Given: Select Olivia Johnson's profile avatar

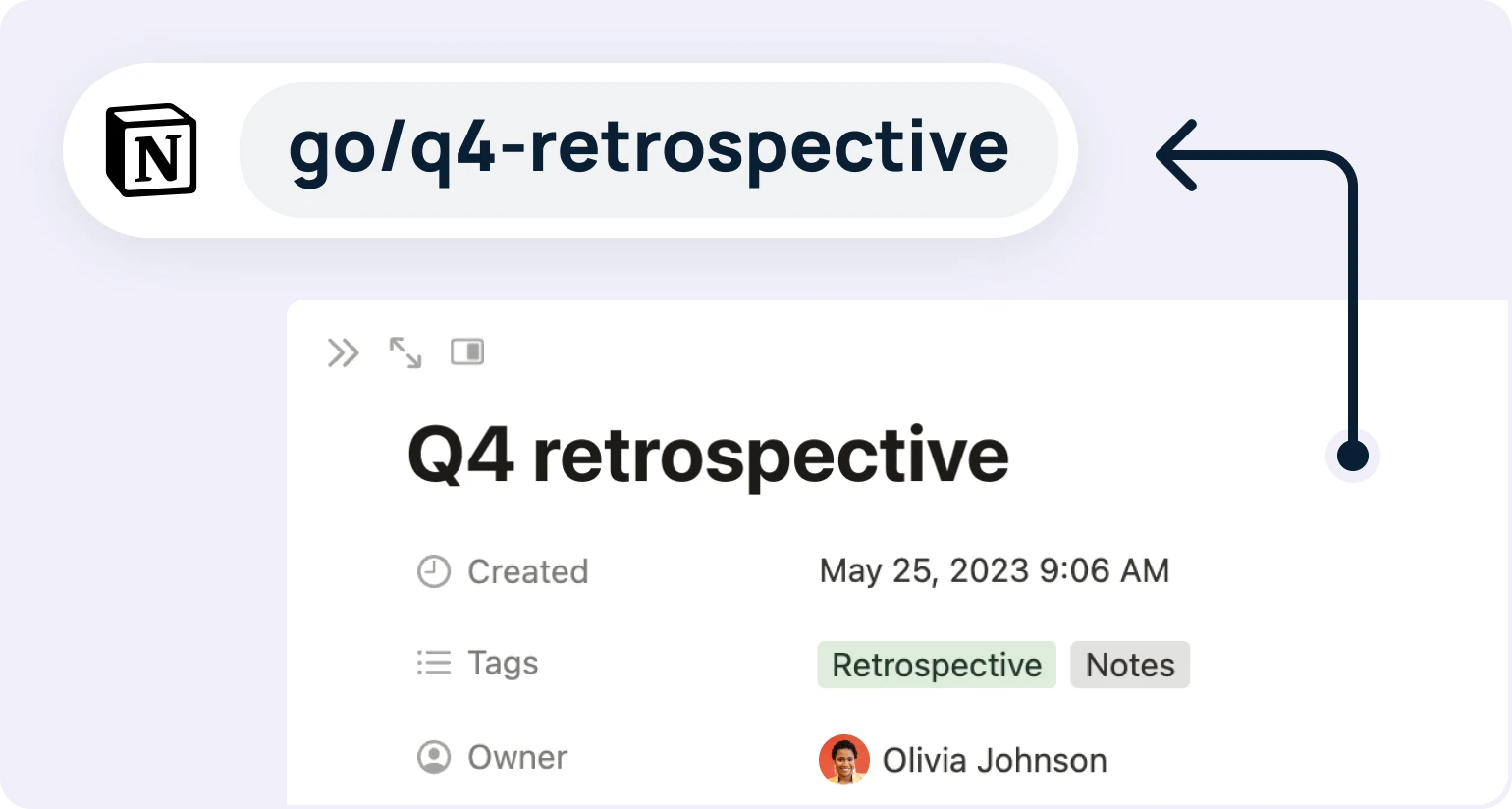Looking at the screenshot, I should pyautogui.click(x=843, y=758).
